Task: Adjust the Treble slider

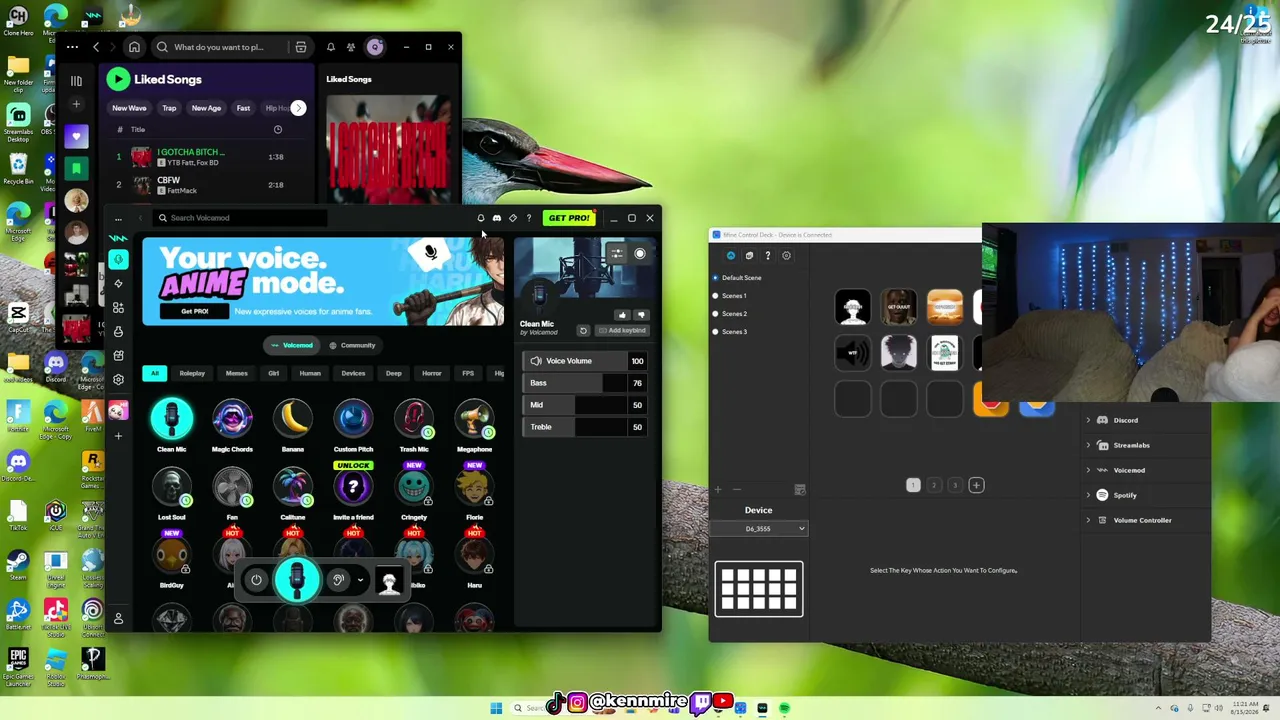Action: [586, 427]
